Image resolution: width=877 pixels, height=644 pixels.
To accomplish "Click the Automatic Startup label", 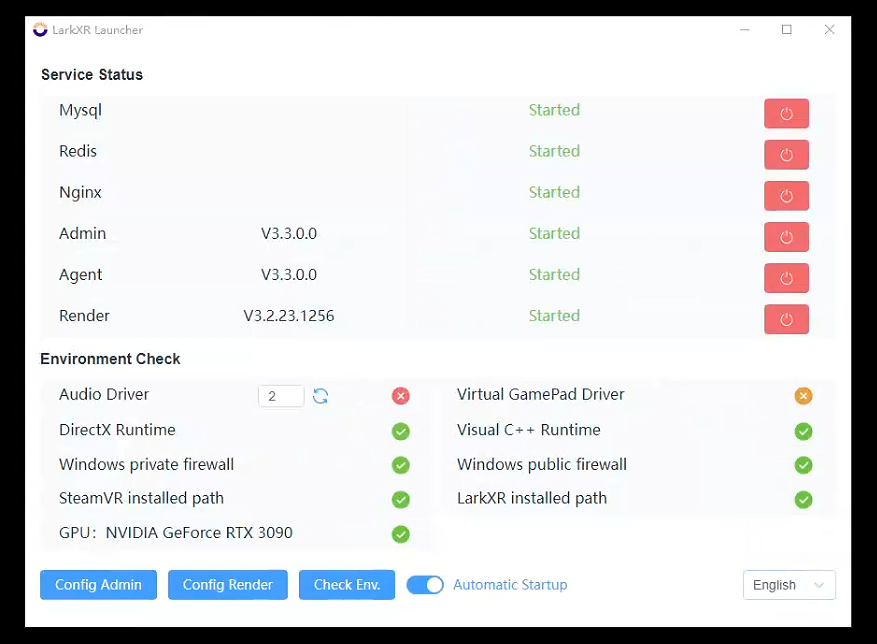I will 510,585.
